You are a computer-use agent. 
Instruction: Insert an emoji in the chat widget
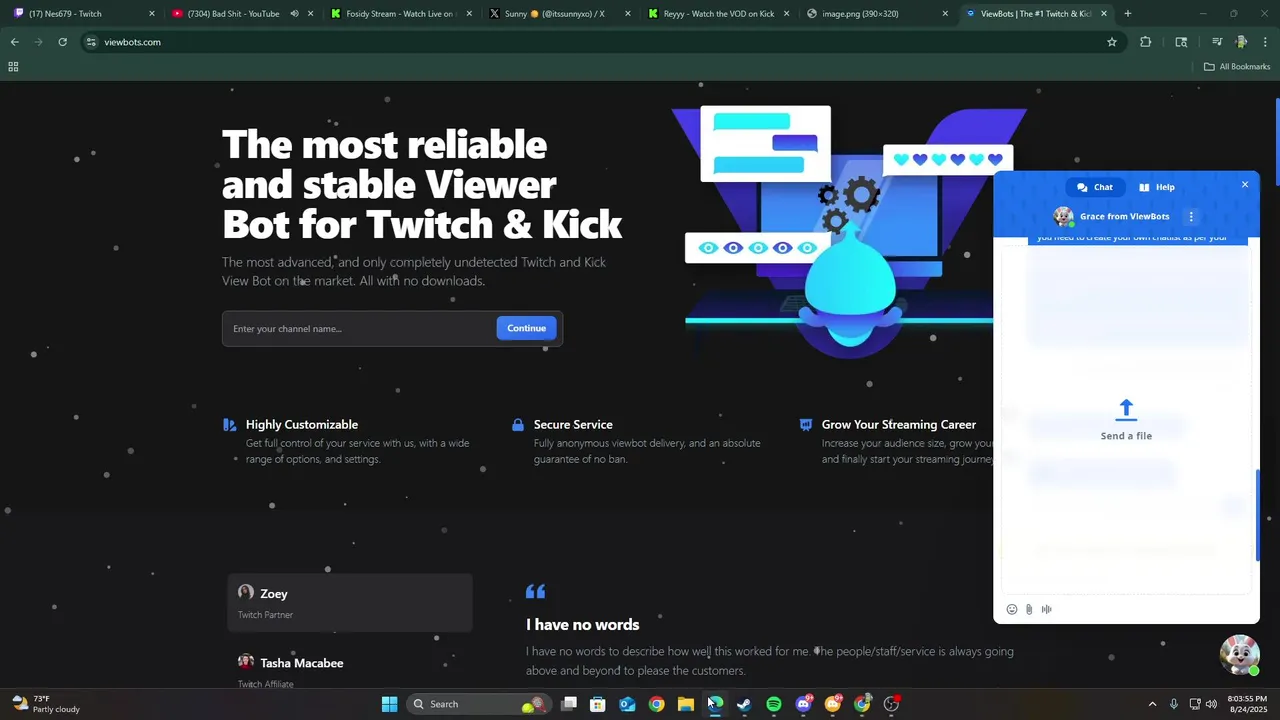tap(1011, 609)
